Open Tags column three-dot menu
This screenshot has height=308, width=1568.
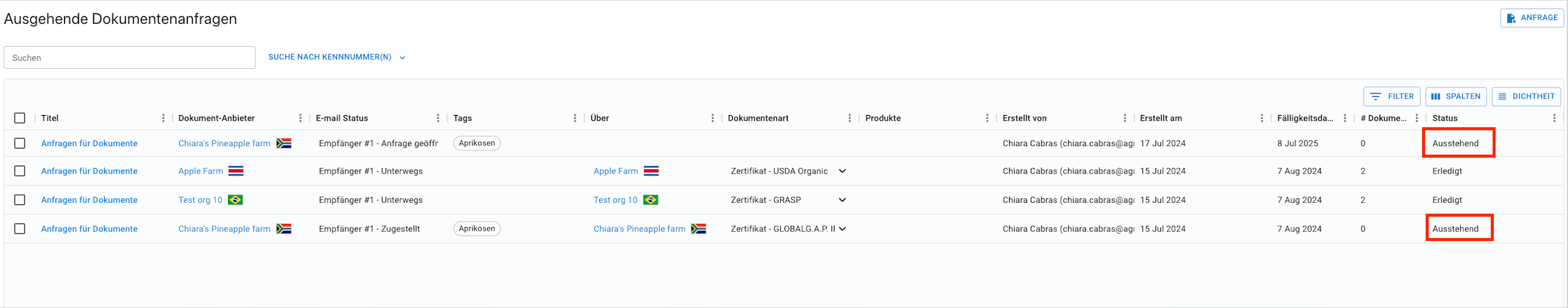pos(575,118)
